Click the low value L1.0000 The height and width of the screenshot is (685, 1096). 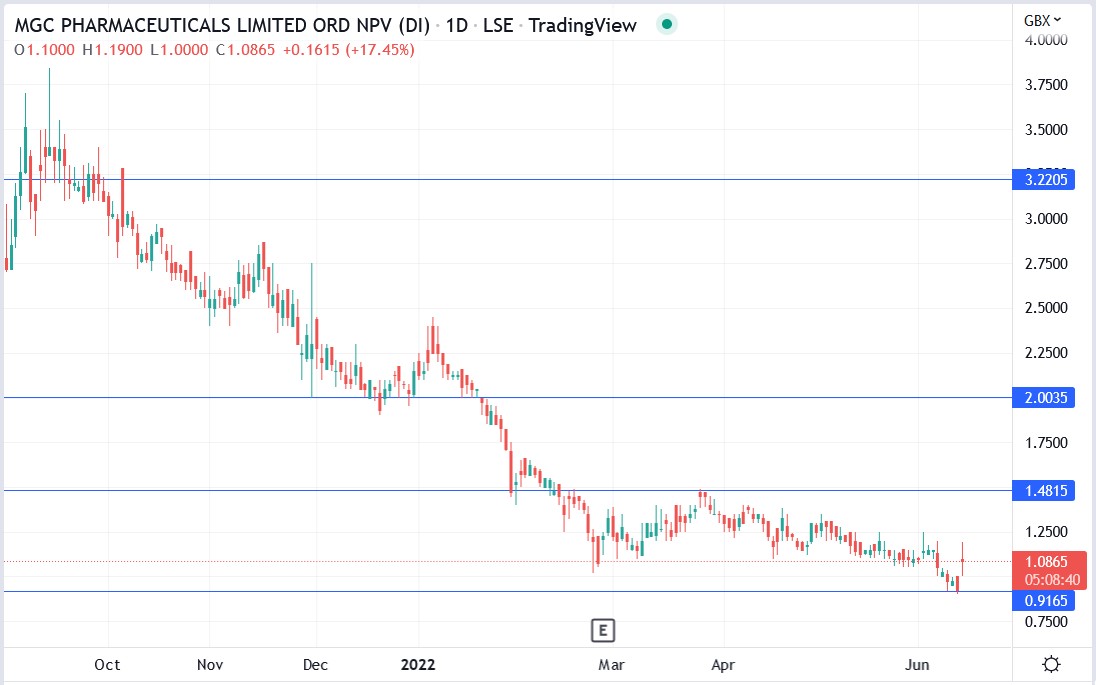pyautogui.click(x=180, y=50)
